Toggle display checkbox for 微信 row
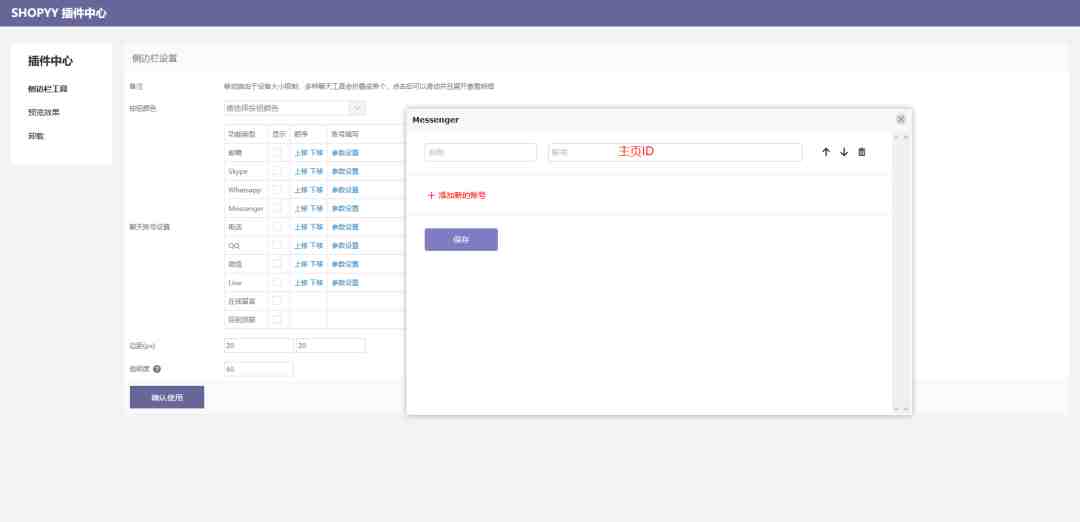This screenshot has width=1080, height=522. (276, 264)
